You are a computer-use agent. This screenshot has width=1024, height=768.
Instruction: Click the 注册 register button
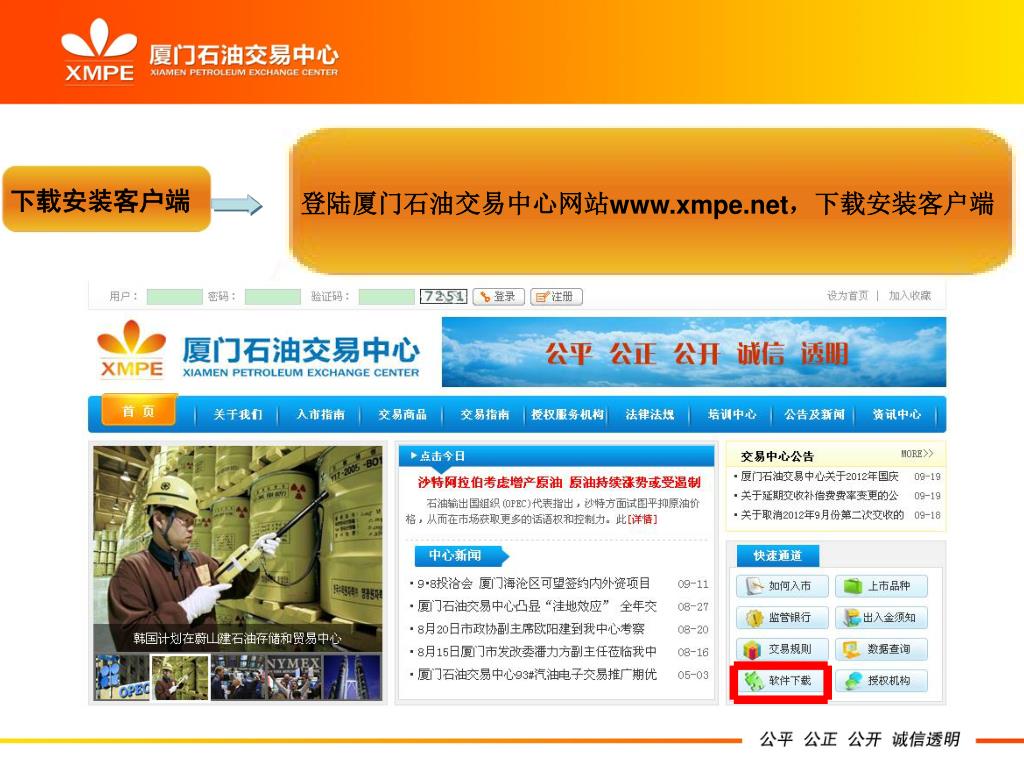pyautogui.click(x=556, y=296)
